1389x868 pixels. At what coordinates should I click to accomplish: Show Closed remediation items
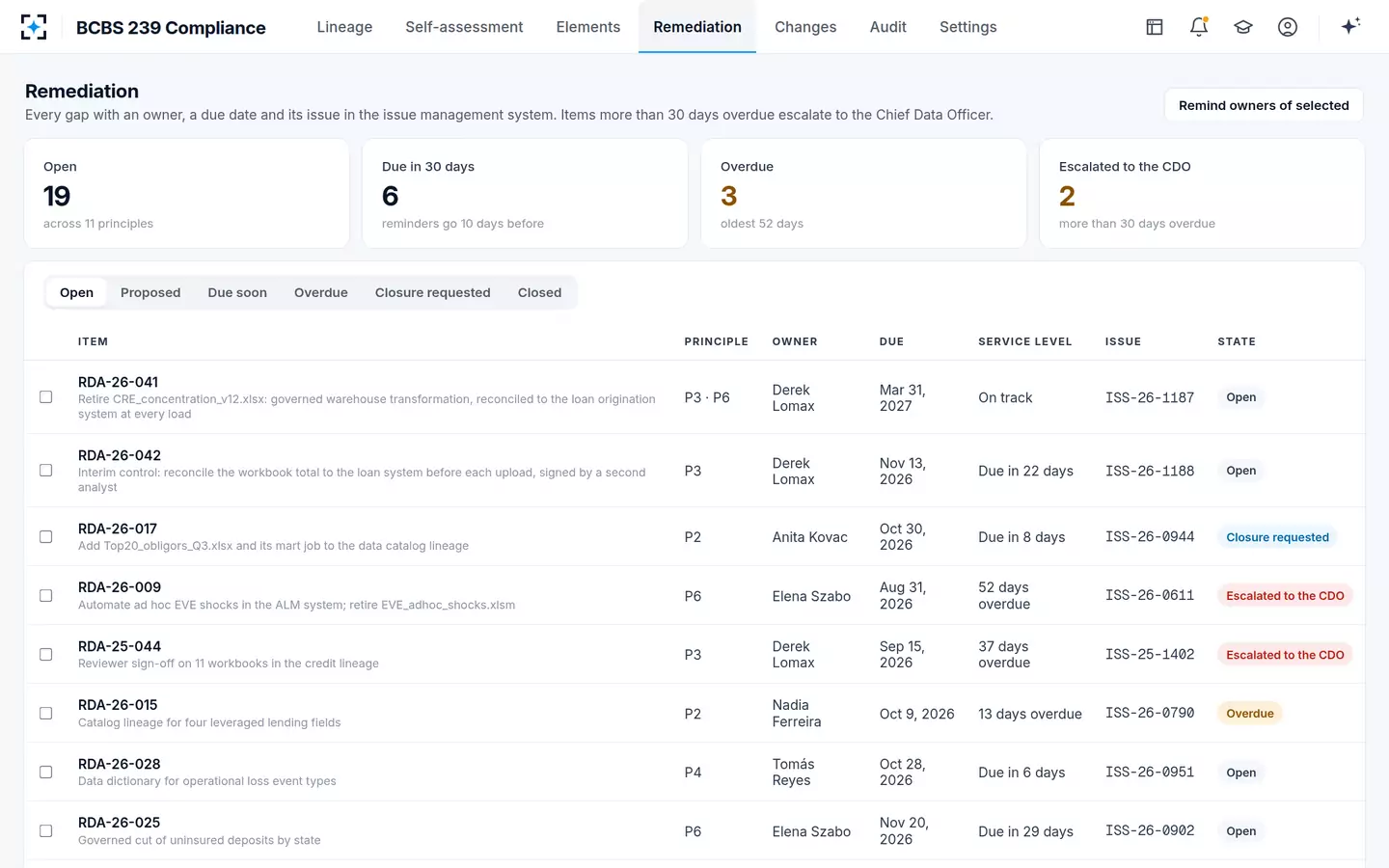pos(539,292)
